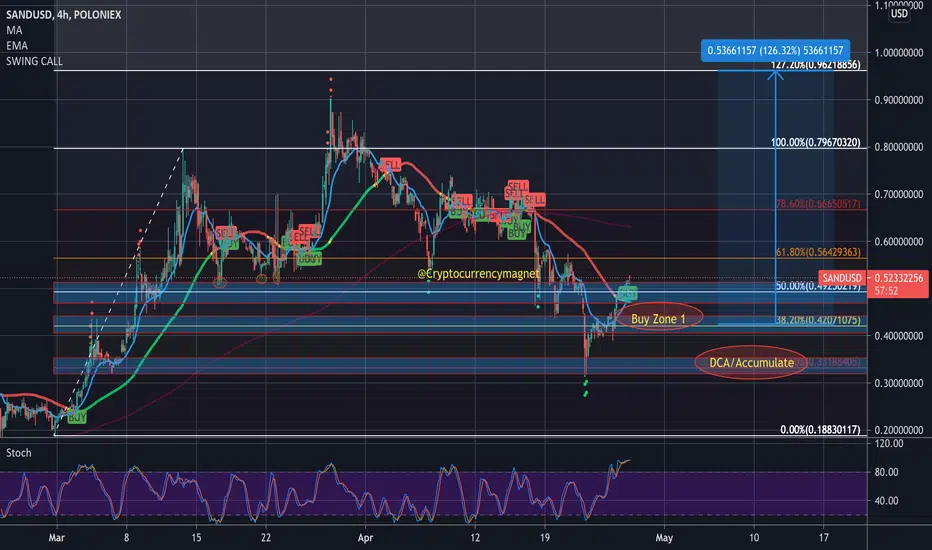Click the USD currency button

899,13
